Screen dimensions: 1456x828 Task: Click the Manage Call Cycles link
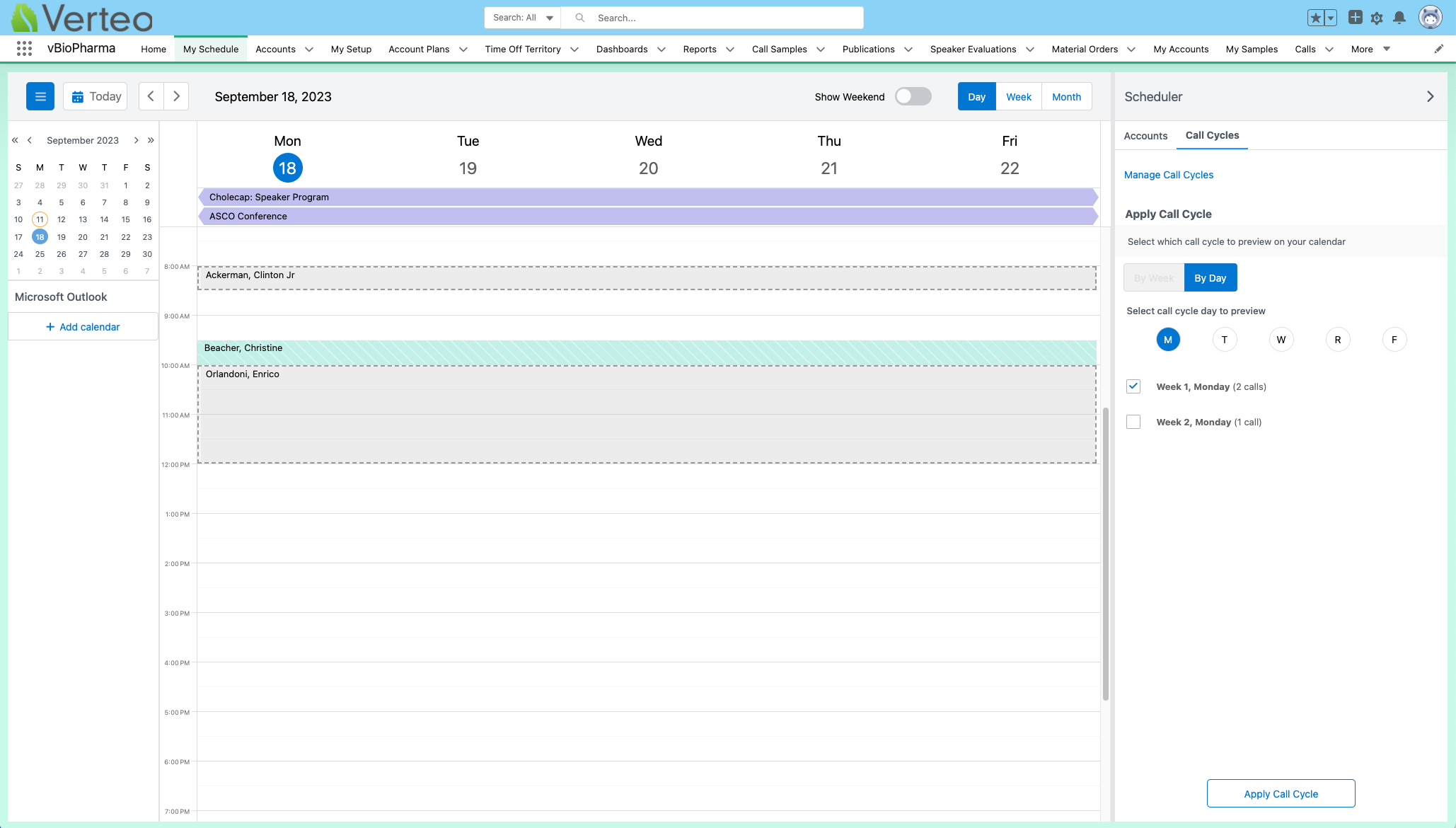tap(1169, 174)
